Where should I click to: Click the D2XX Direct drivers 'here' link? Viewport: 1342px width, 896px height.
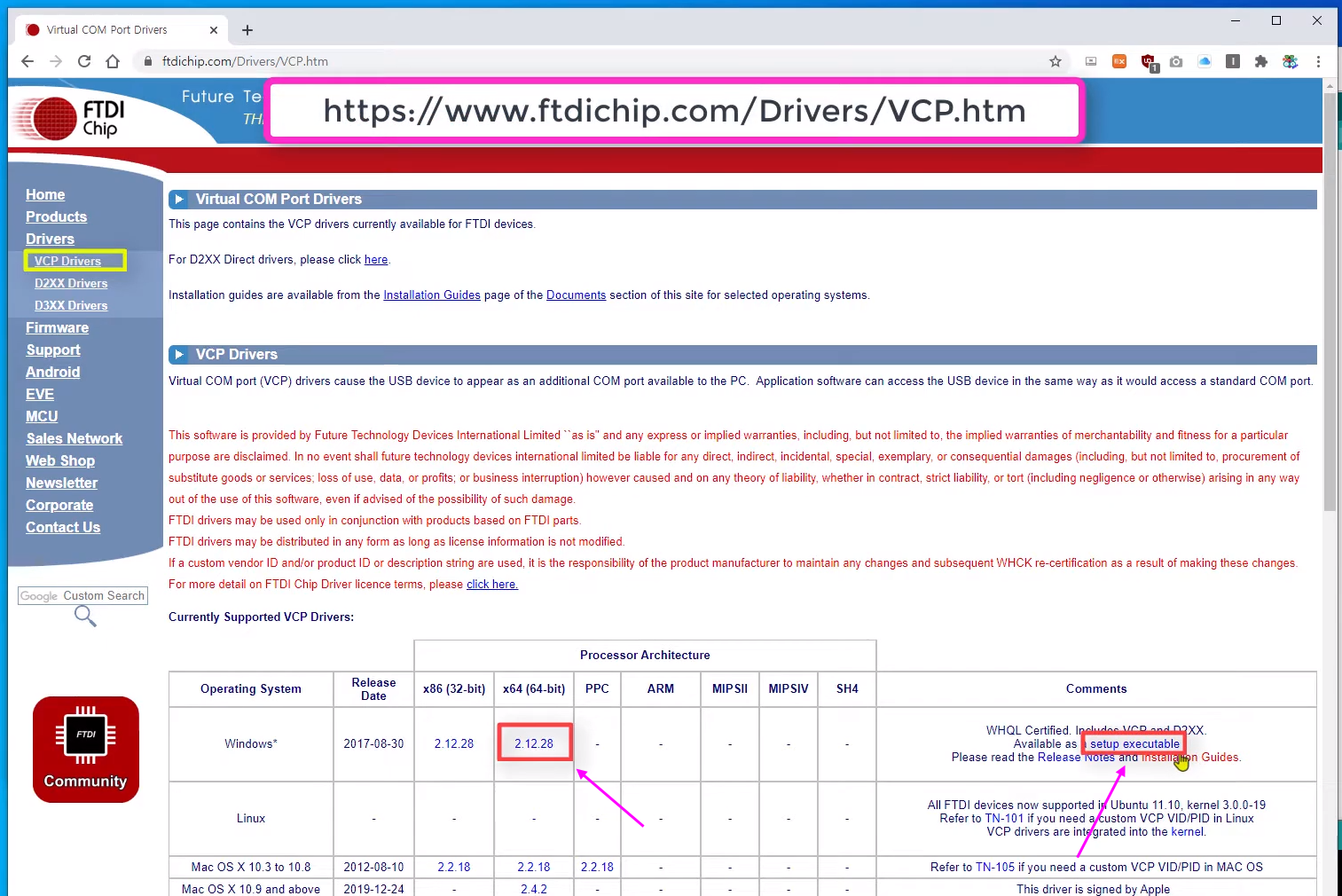click(x=376, y=260)
